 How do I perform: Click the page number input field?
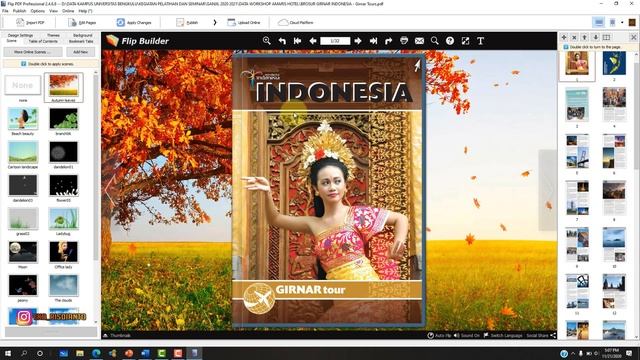click(x=335, y=41)
